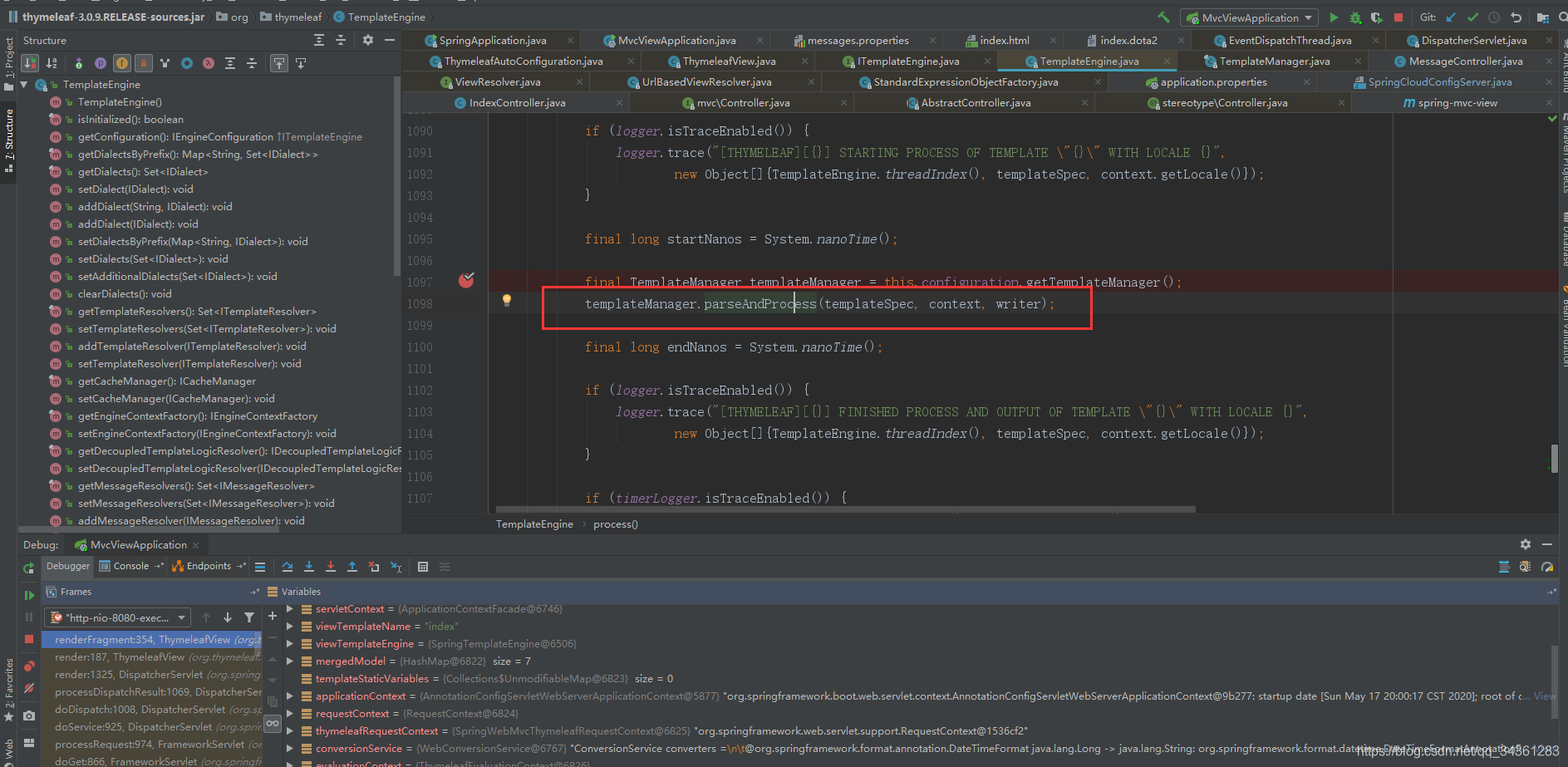Switch to ThymeleafView.java tab
This screenshot has height=767, width=1568.
pyautogui.click(x=729, y=61)
